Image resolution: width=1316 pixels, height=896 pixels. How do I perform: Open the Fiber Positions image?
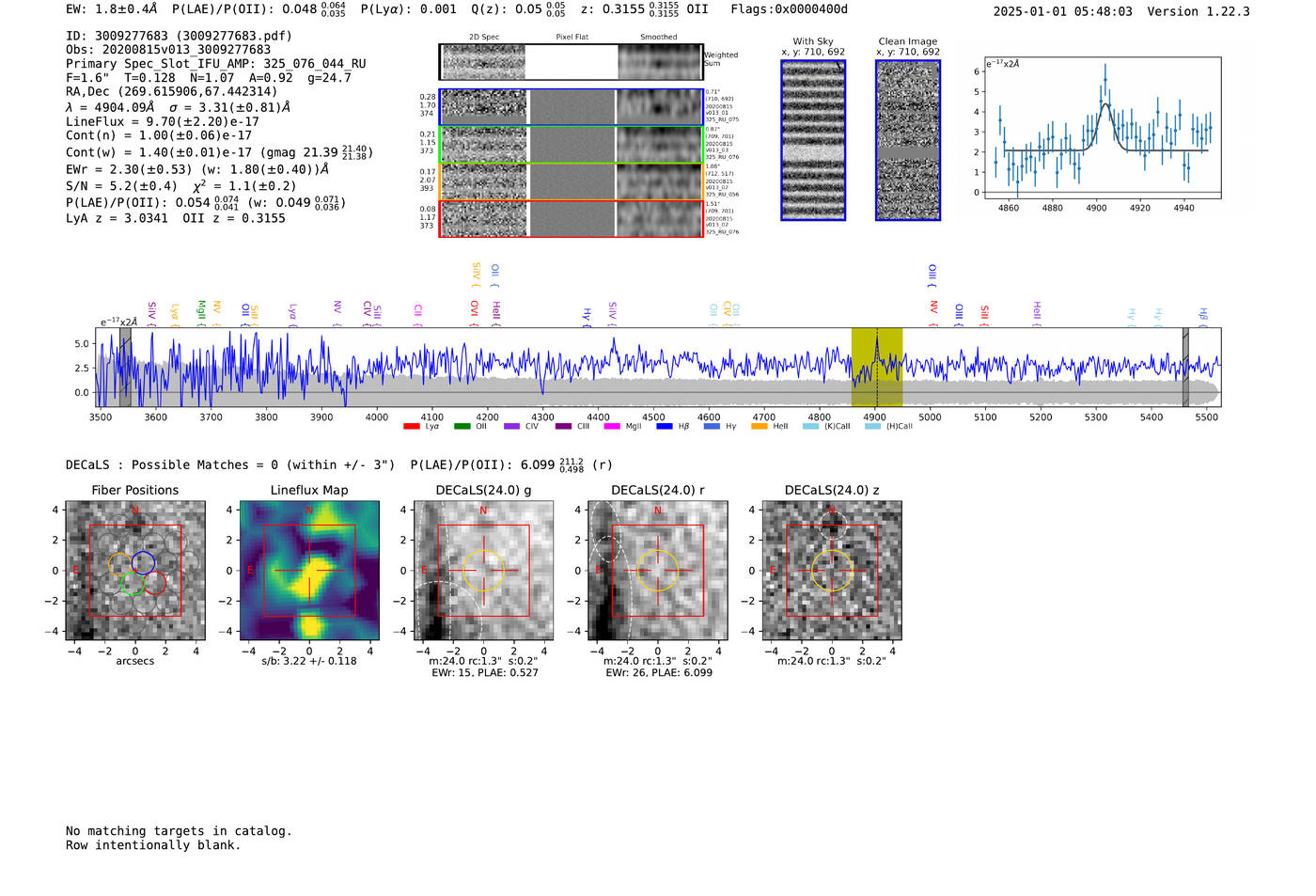[135, 571]
